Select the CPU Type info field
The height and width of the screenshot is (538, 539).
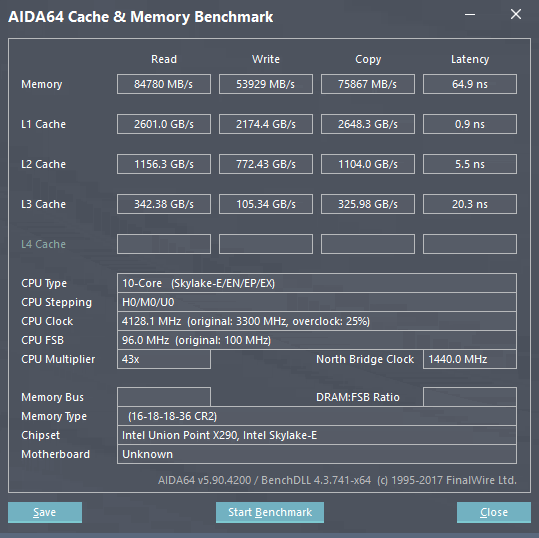point(317,283)
